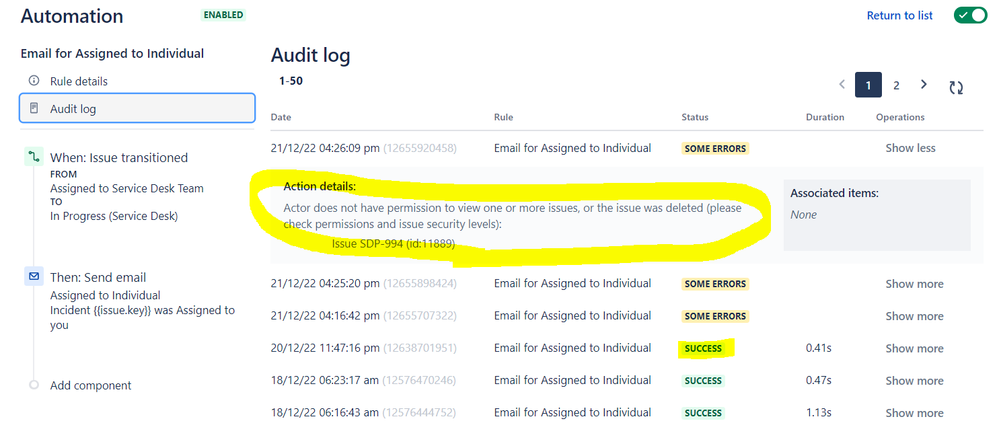Viewport: 999px width, 421px height.
Task: Open the Then: Send email component
Action: [98, 277]
